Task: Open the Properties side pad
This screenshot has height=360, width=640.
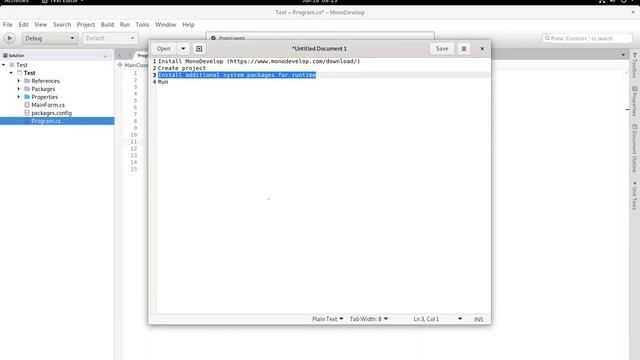Action: pos(635,101)
